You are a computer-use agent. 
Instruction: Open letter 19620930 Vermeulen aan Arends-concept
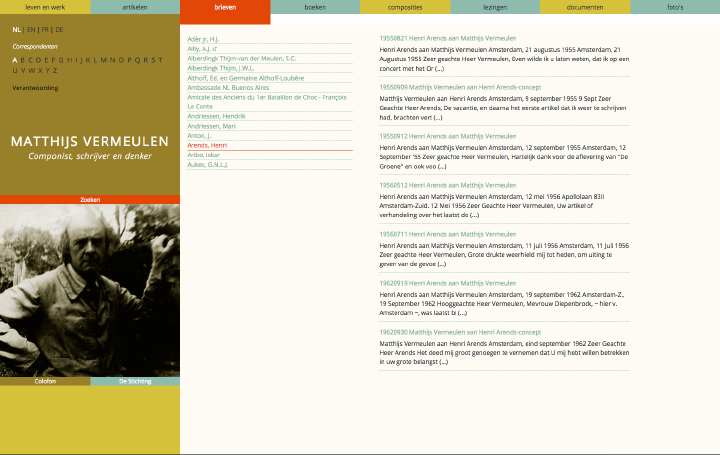[x=460, y=332]
